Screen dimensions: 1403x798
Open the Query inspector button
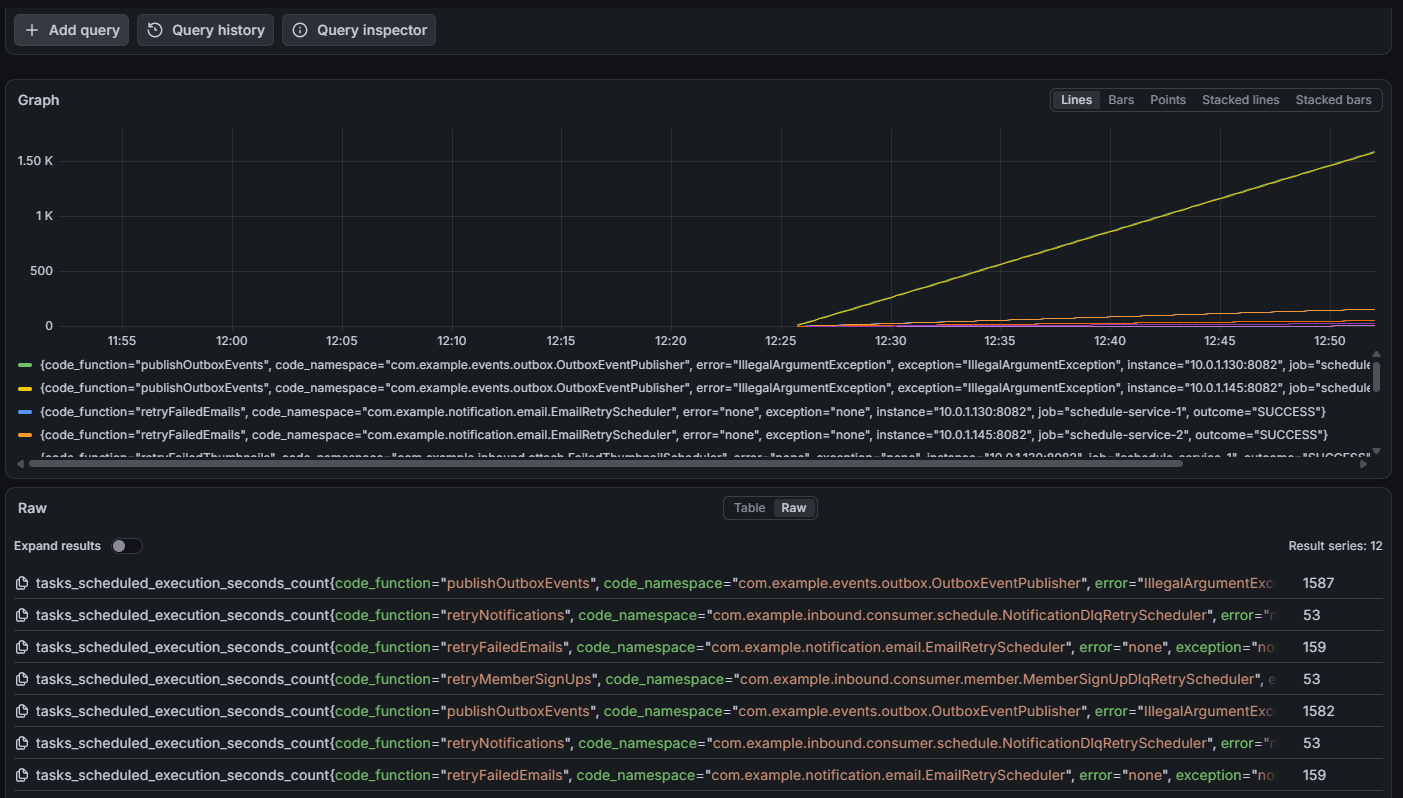click(x=359, y=30)
